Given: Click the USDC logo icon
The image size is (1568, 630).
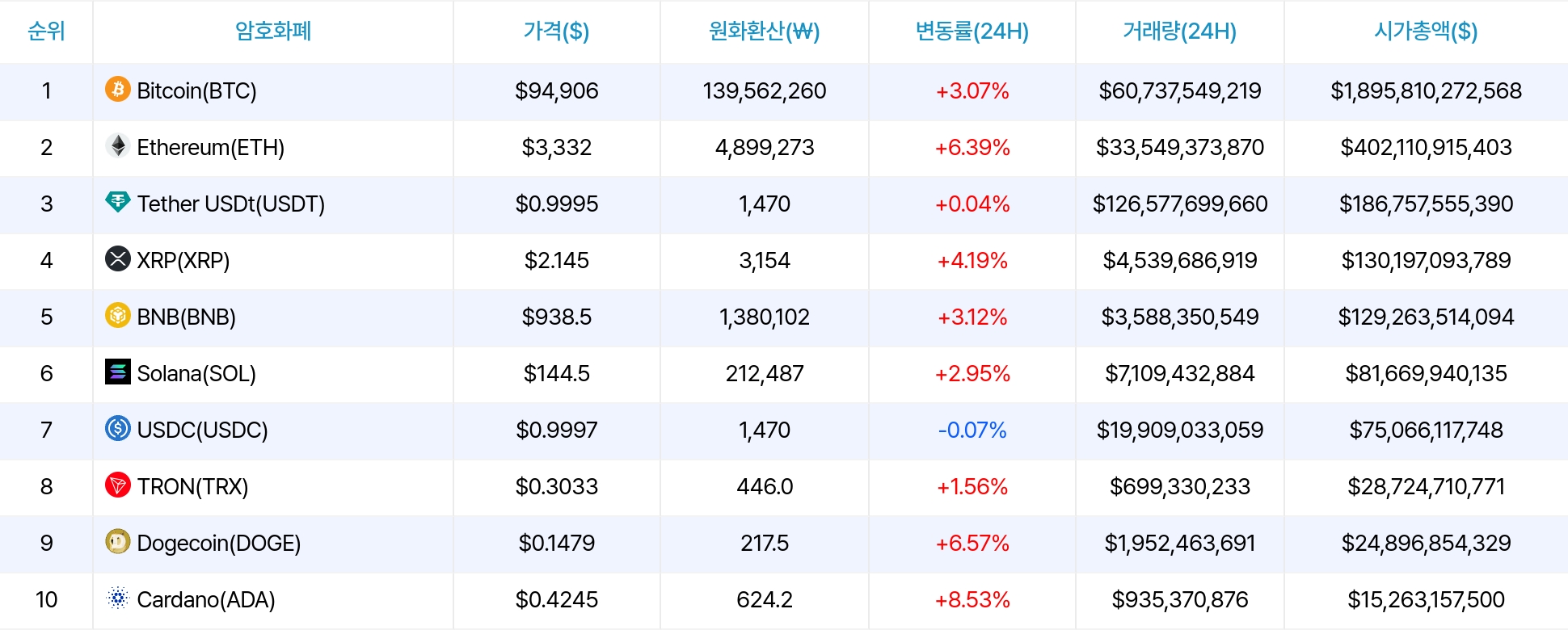Looking at the screenshot, I should click(x=118, y=428).
